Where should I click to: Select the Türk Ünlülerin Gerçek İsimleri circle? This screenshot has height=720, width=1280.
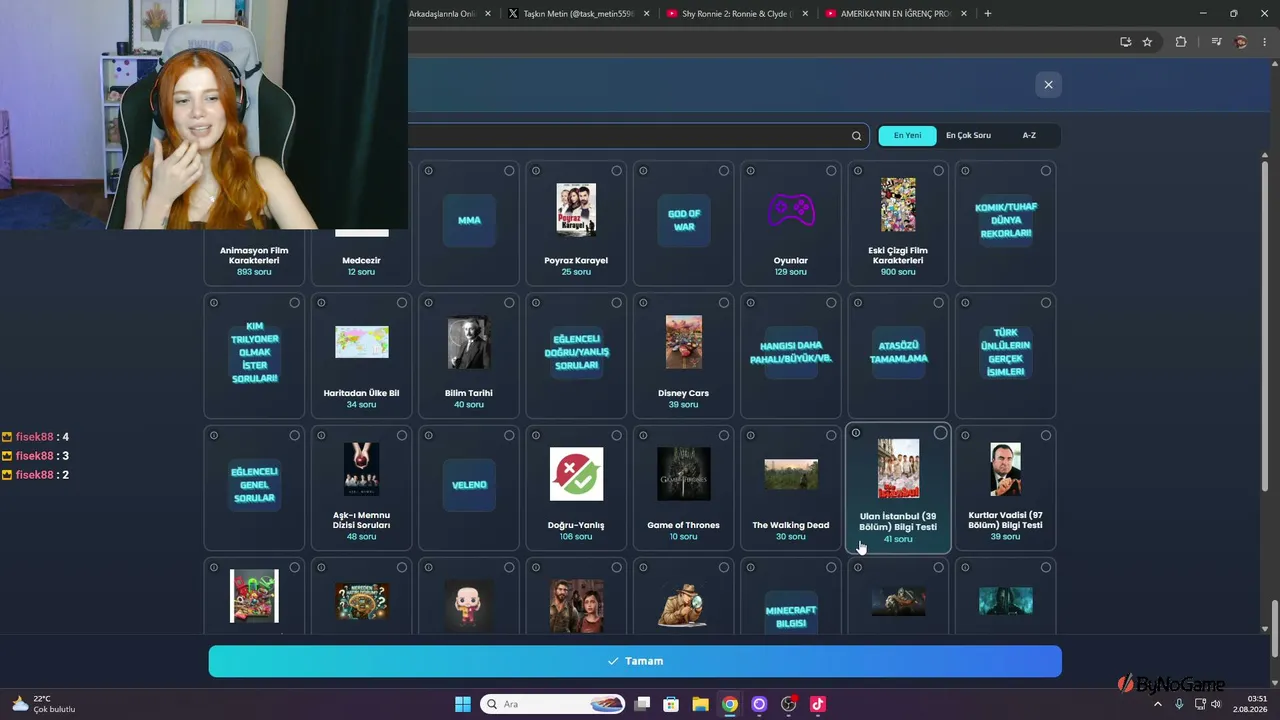(x=1046, y=303)
